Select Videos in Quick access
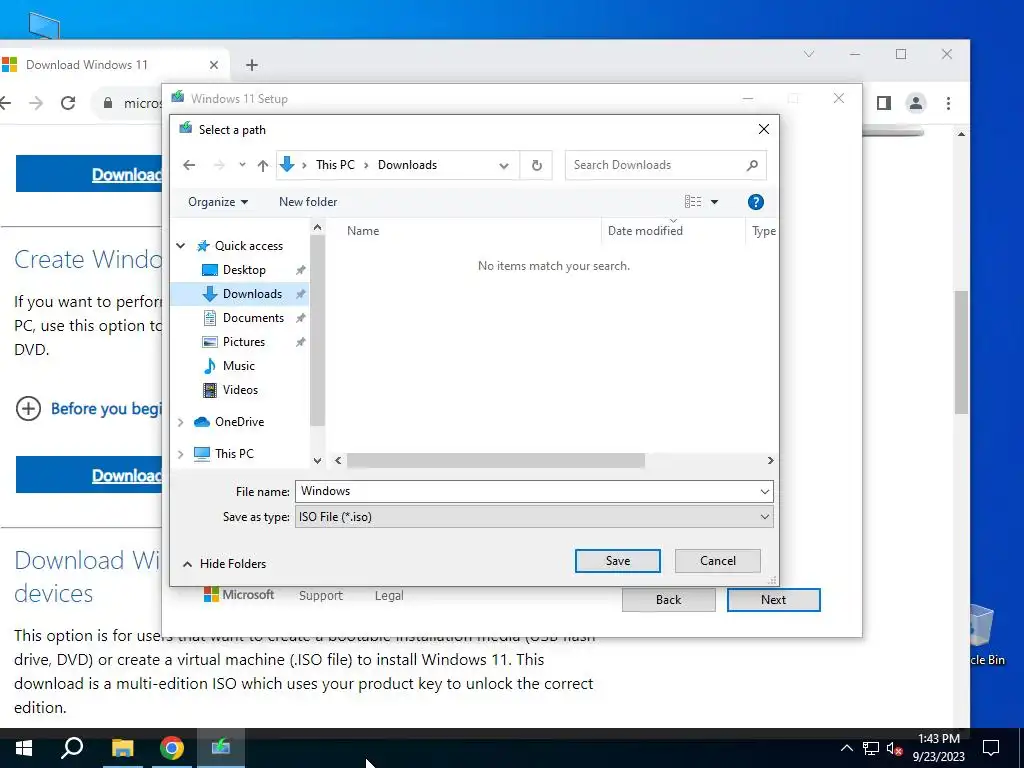The width and height of the screenshot is (1024, 768). coord(240,390)
